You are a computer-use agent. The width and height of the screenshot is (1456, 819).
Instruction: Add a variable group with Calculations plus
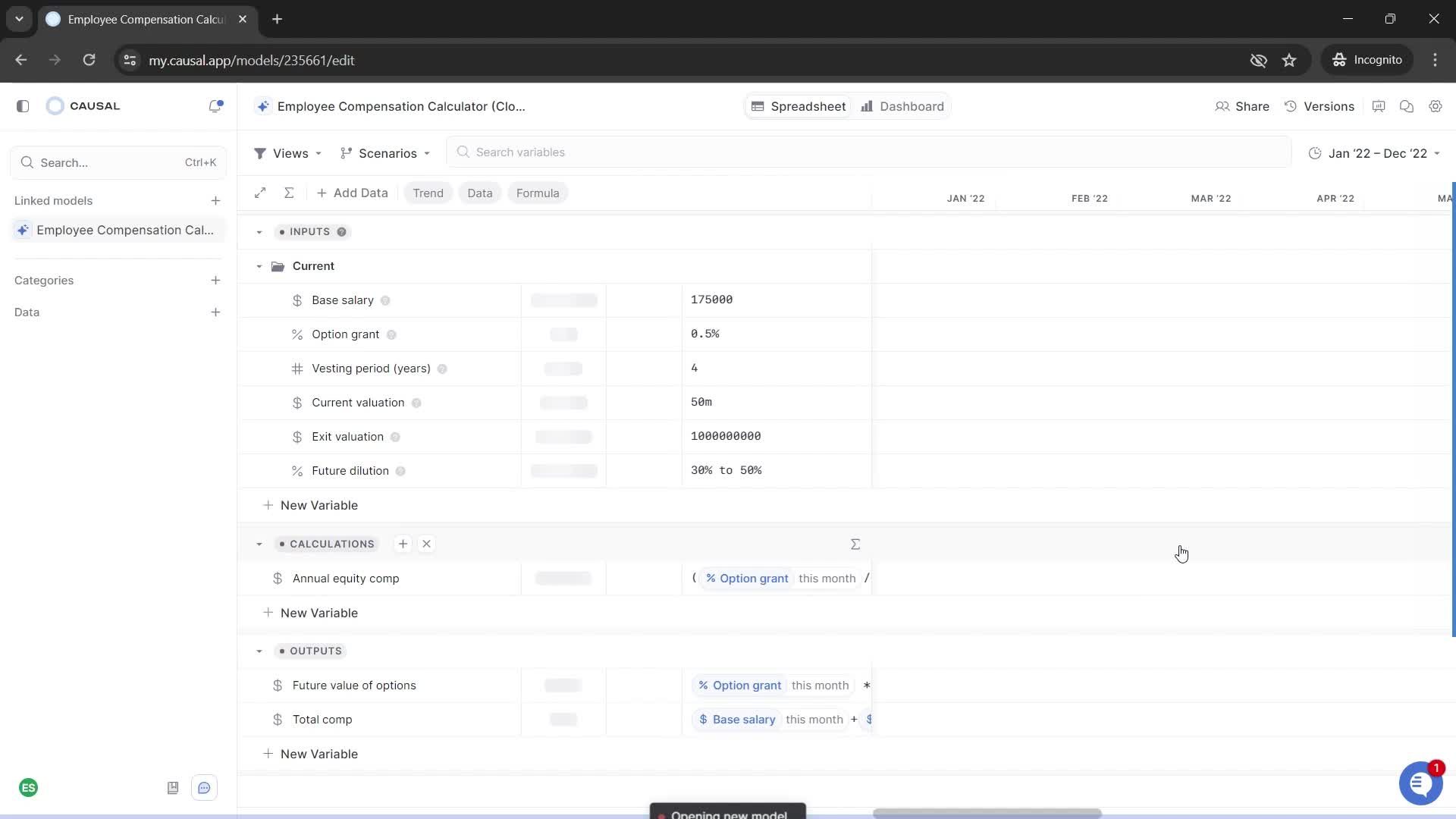[403, 544]
